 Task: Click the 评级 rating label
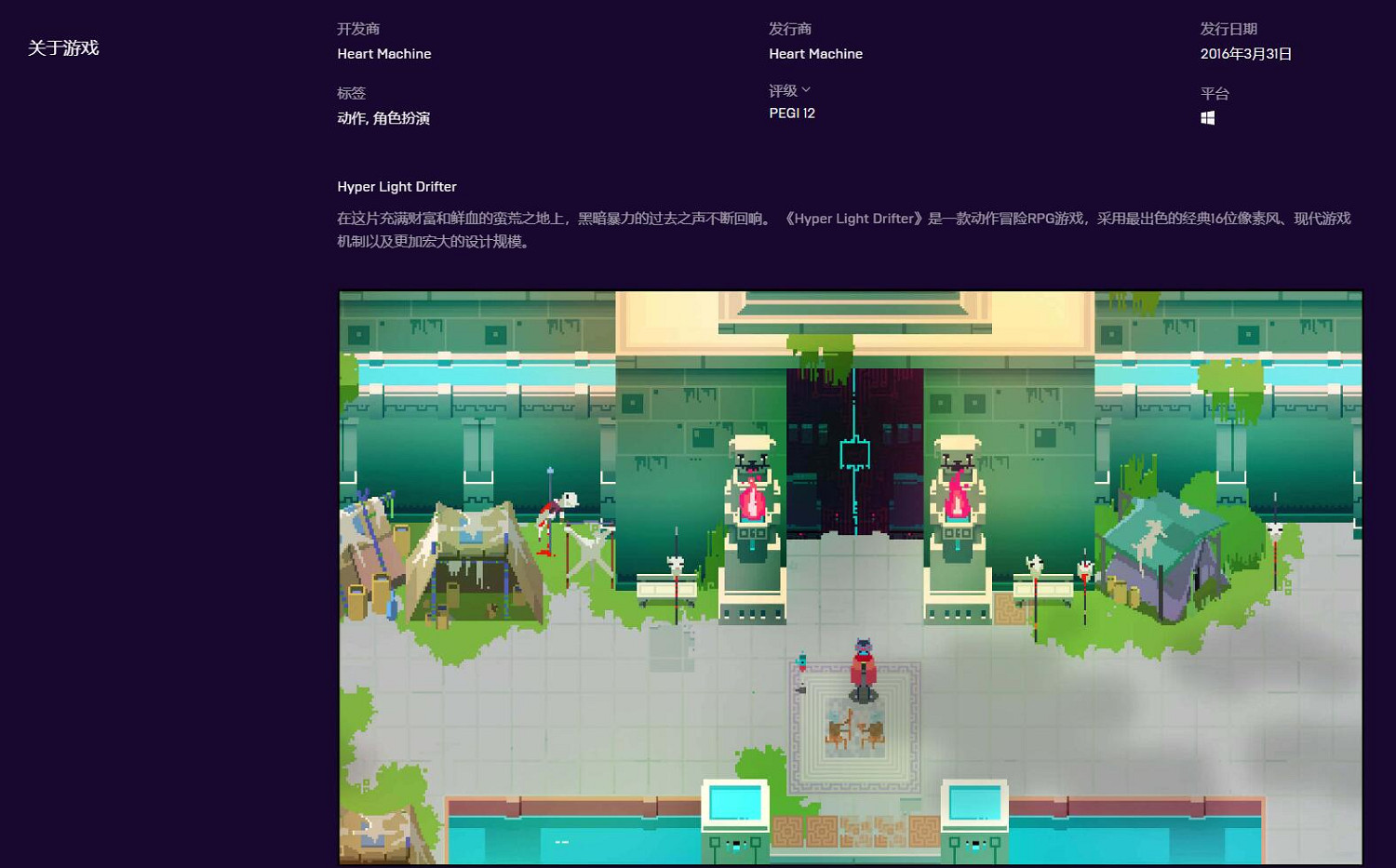pyautogui.click(x=783, y=90)
